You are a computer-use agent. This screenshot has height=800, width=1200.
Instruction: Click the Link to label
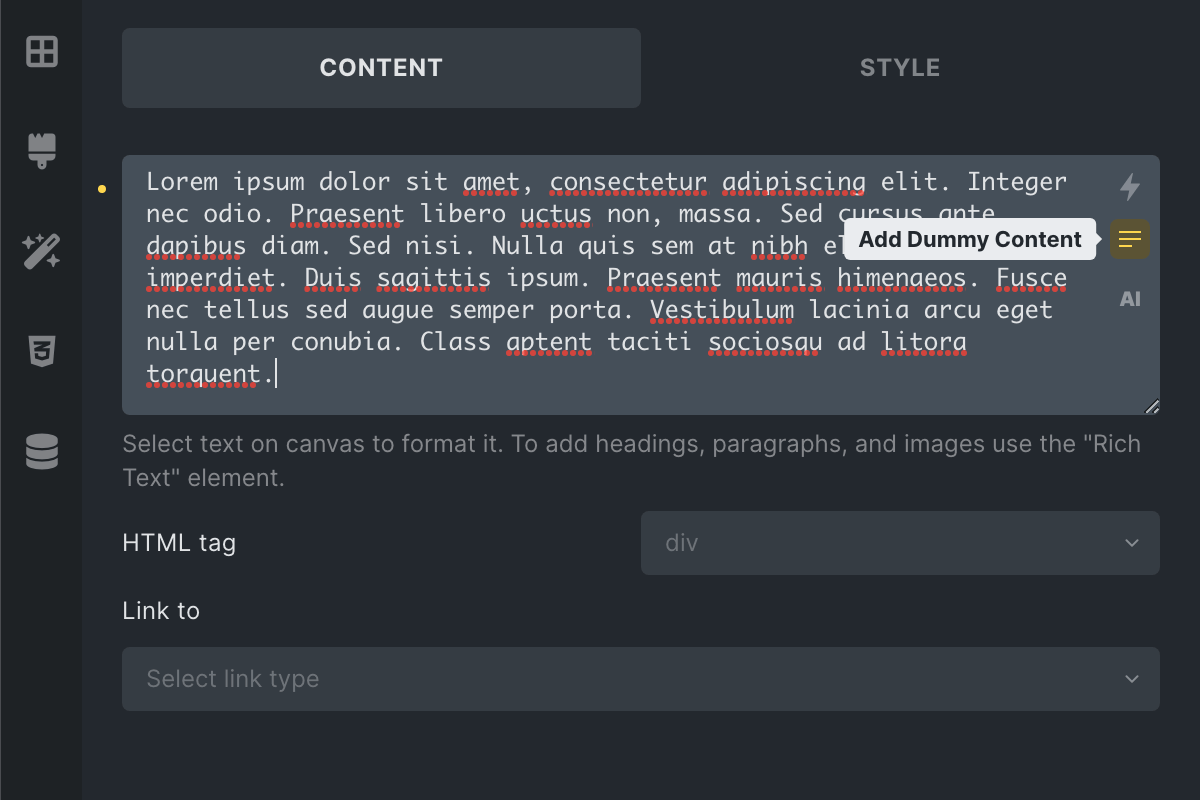tap(161, 611)
